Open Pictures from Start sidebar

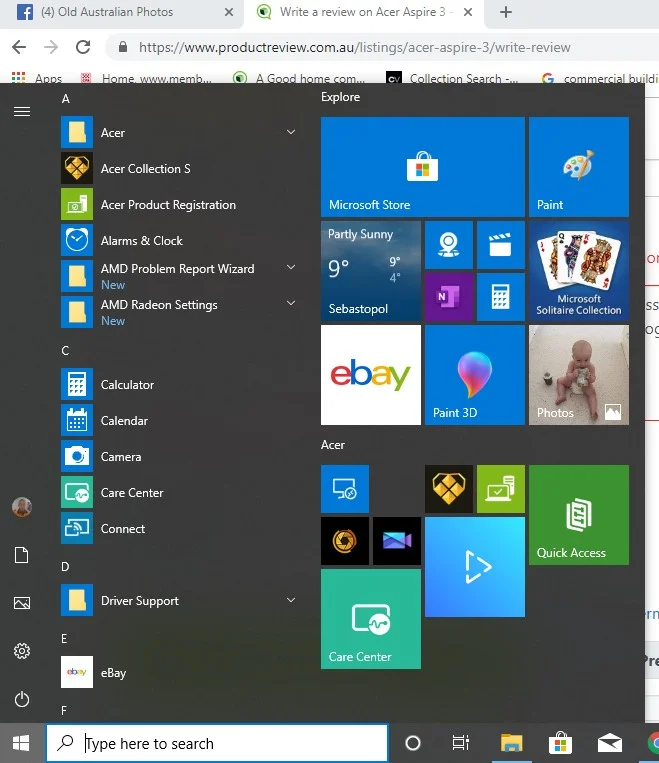pyautogui.click(x=22, y=603)
